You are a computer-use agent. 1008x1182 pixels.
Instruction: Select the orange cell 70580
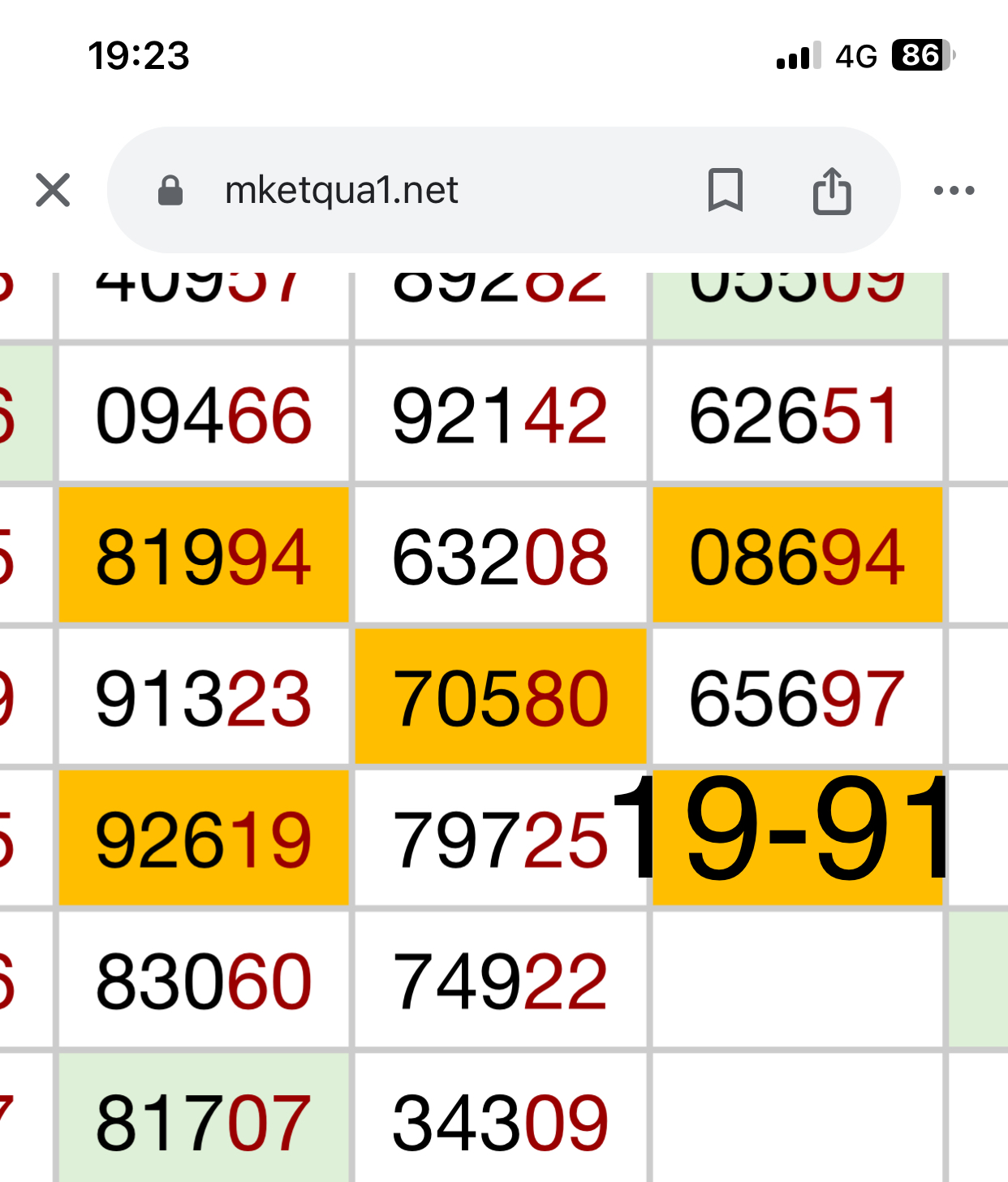(x=500, y=698)
